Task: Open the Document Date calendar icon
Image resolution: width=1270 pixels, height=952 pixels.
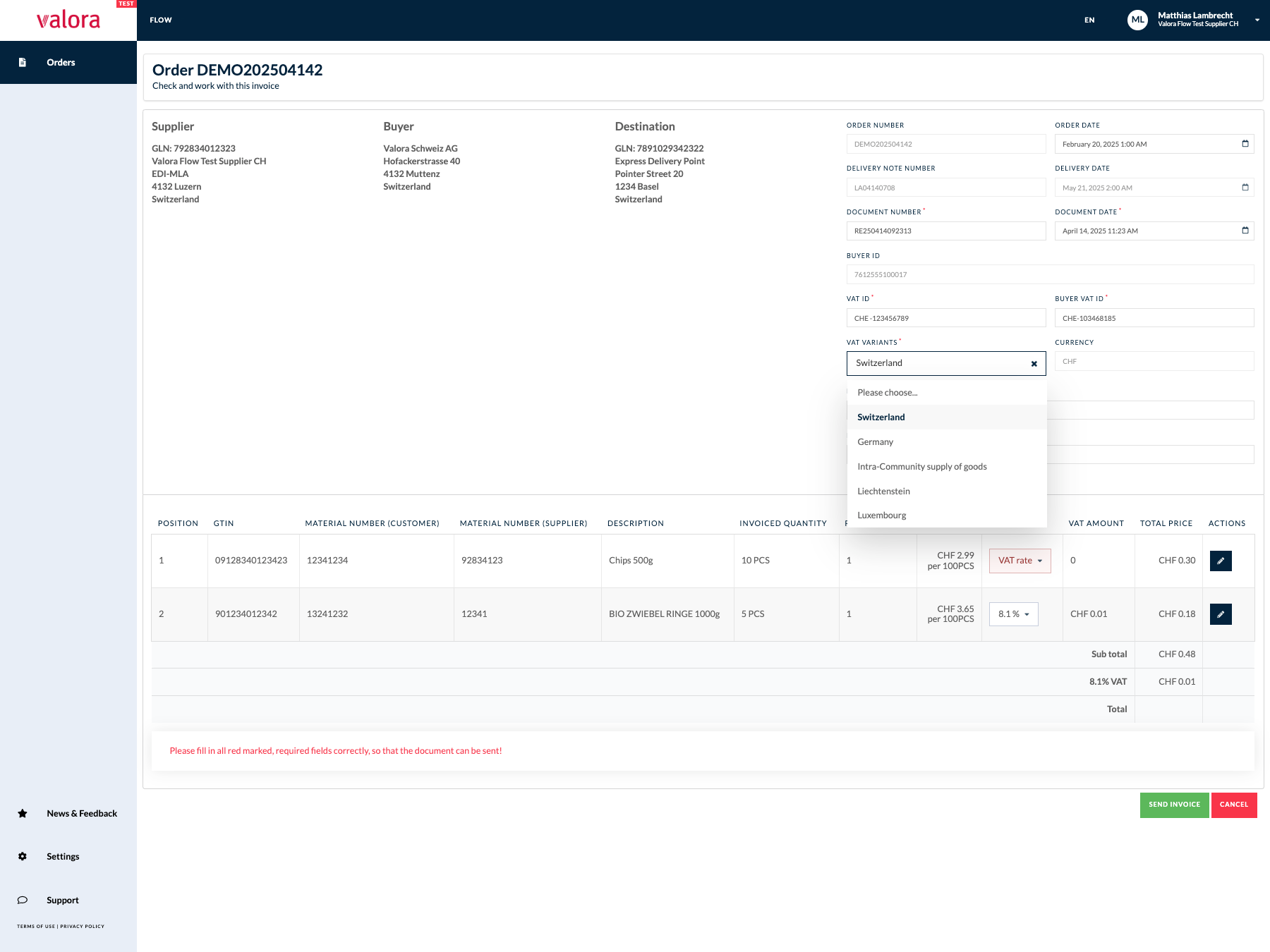Action: [x=1245, y=231]
